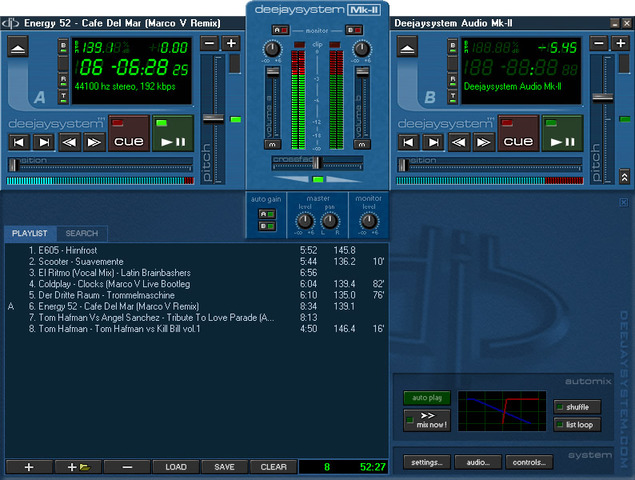Image resolution: width=635 pixels, height=480 pixels.
Task: Hit the cue button on deck B
Action: pyautogui.click(x=518, y=134)
